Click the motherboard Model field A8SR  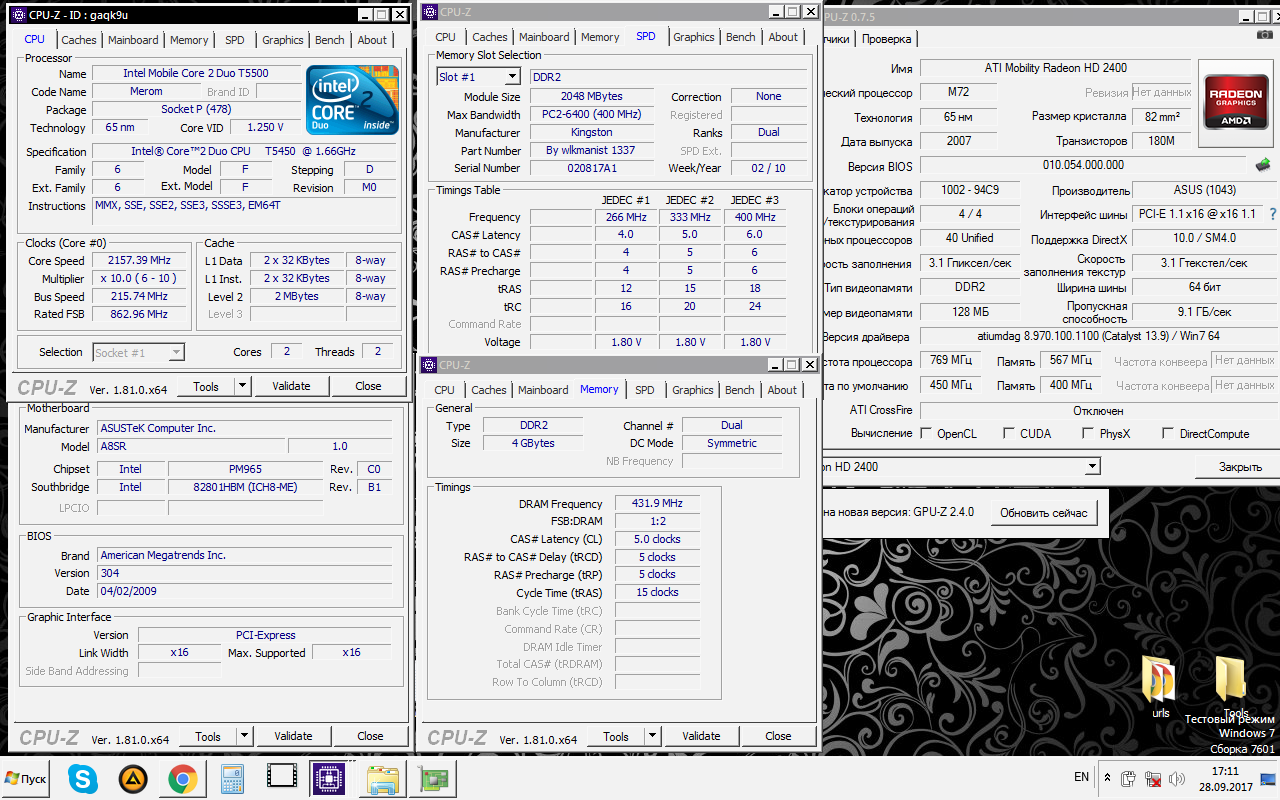[192, 446]
